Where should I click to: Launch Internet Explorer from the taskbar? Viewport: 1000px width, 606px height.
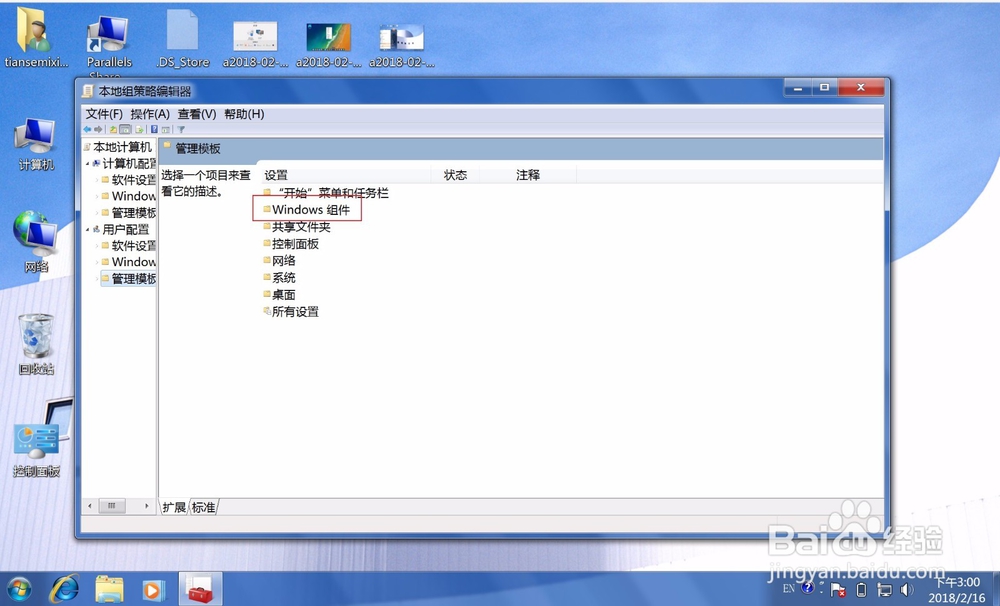pos(65,589)
